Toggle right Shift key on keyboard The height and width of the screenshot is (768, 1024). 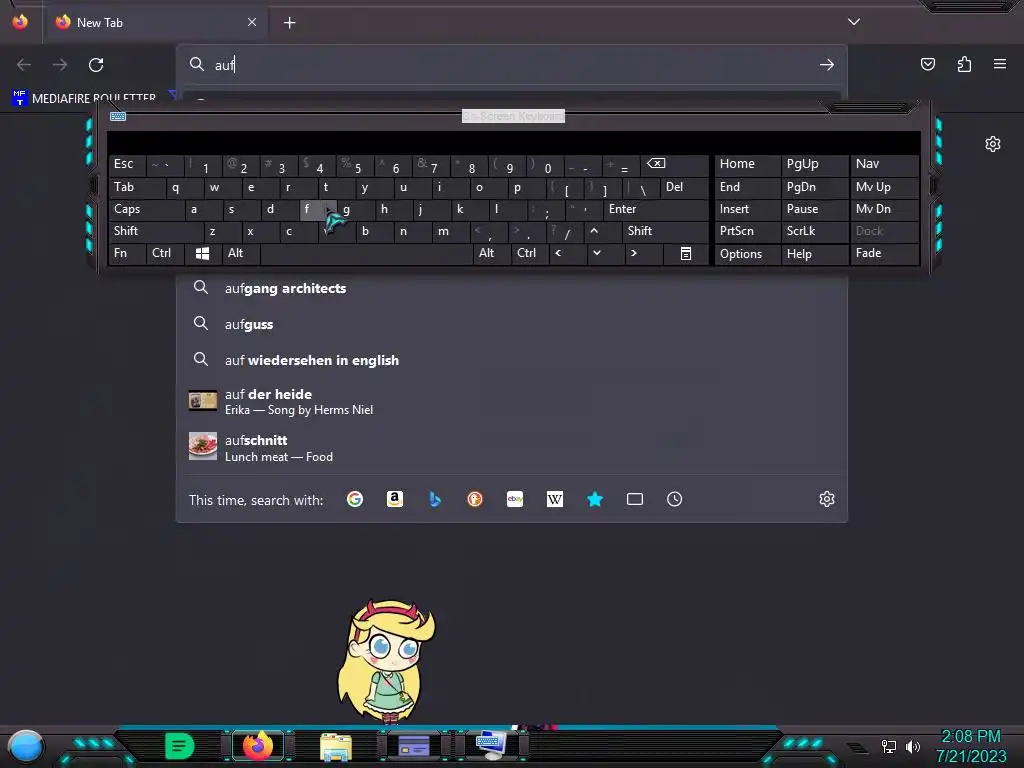click(x=665, y=231)
